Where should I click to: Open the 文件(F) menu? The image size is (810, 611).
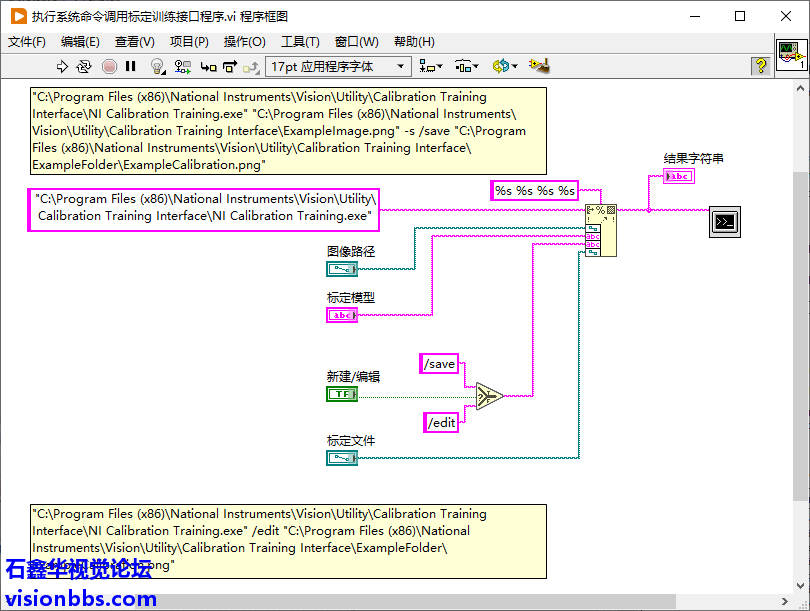tap(27, 42)
